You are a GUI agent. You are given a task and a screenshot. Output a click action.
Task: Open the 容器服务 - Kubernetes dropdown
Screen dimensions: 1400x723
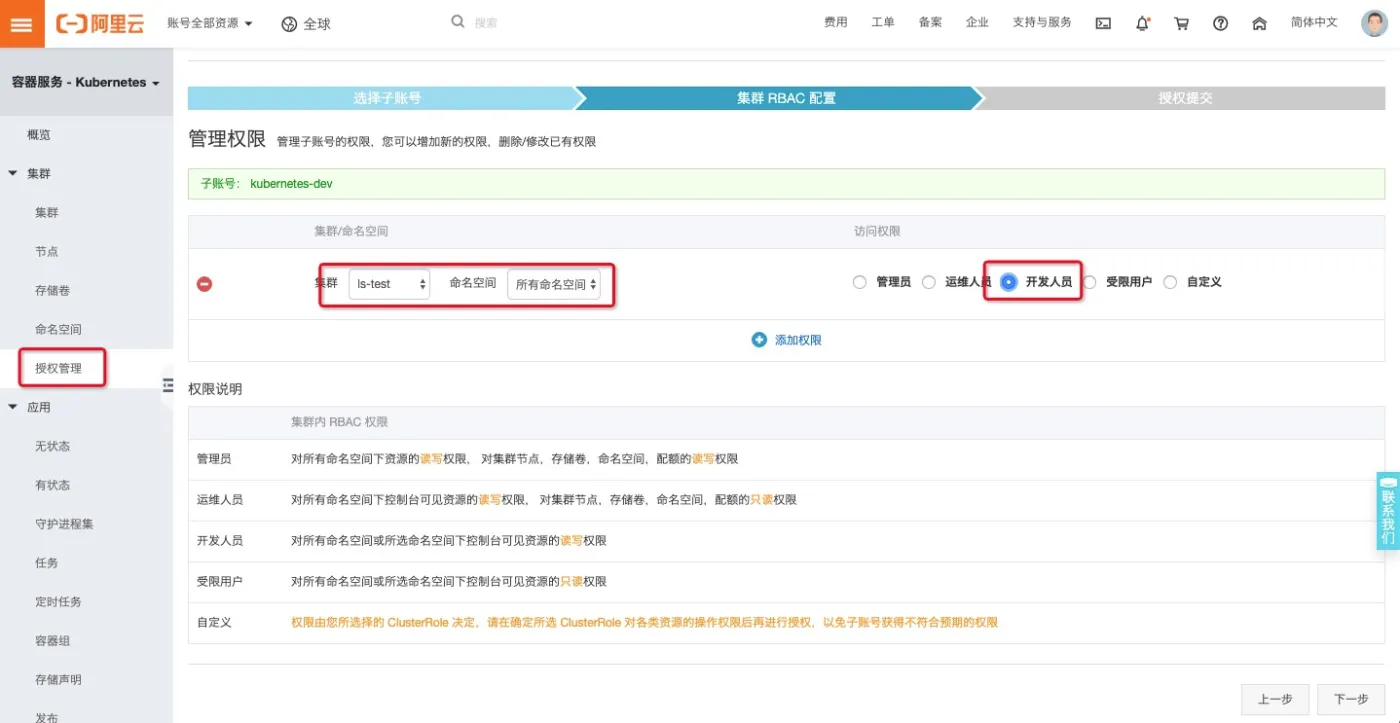tap(86, 82)
